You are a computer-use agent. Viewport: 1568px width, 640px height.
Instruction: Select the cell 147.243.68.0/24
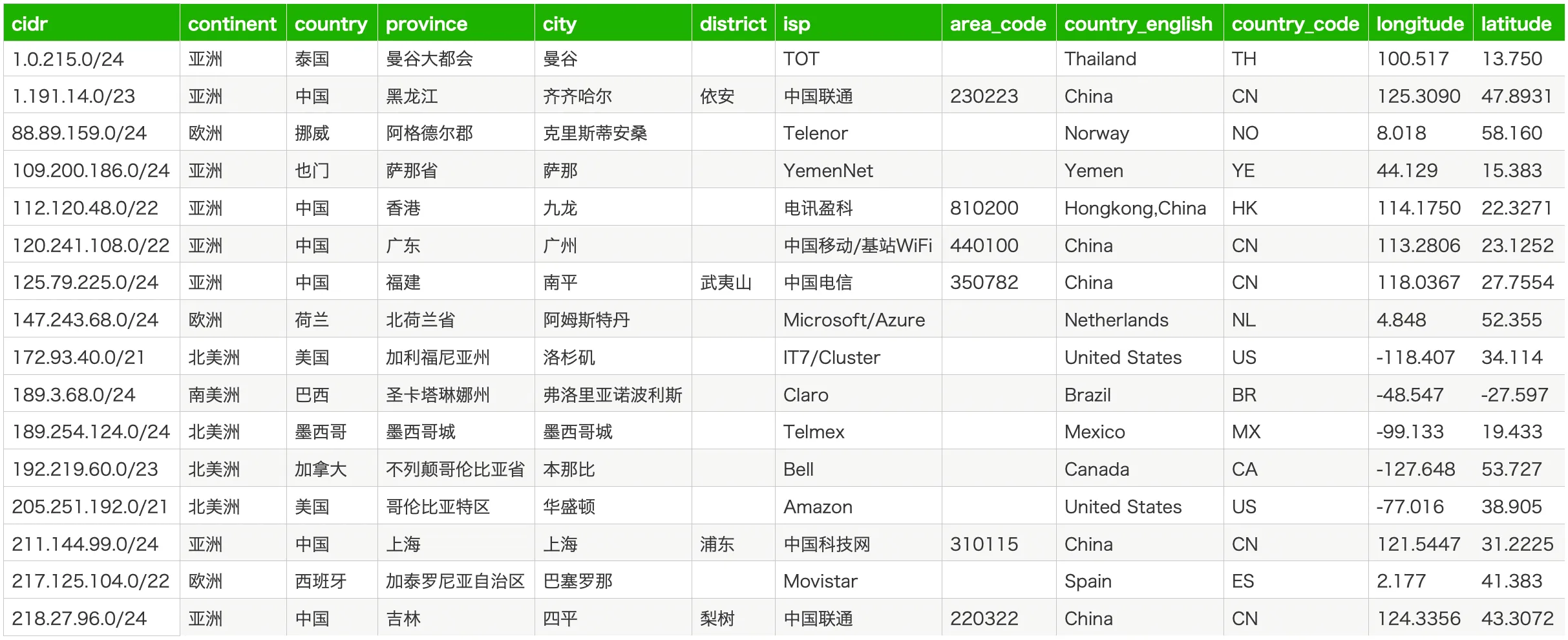pyautogui.click(x=92, y=319)
